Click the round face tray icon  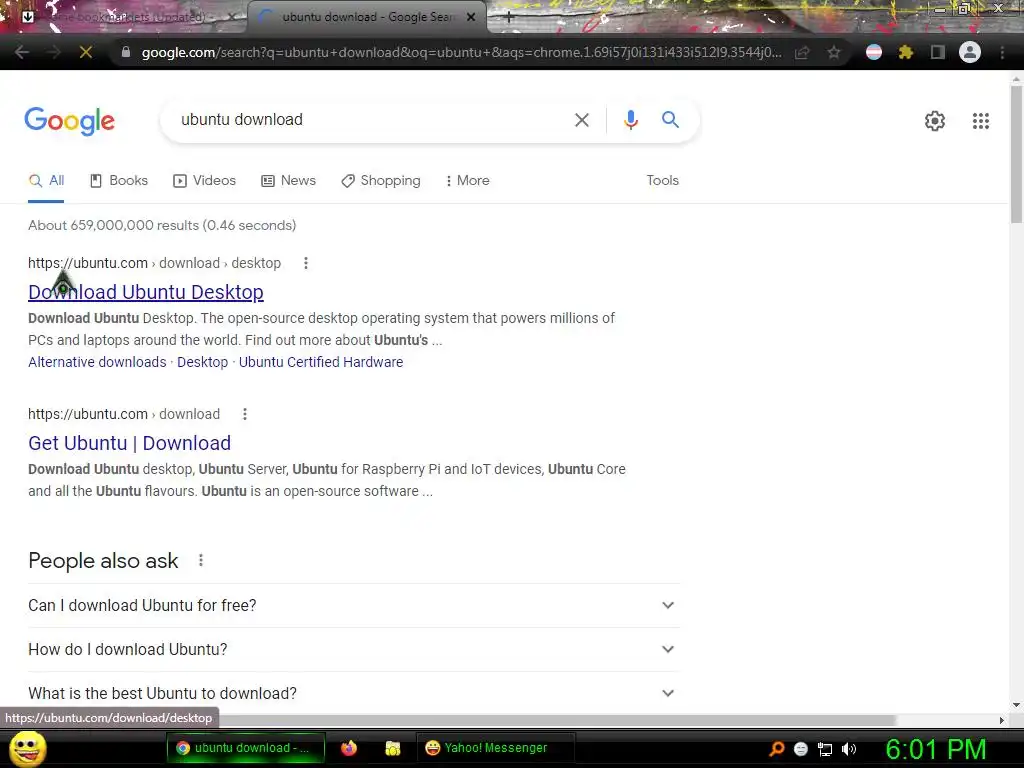[801, 749]
